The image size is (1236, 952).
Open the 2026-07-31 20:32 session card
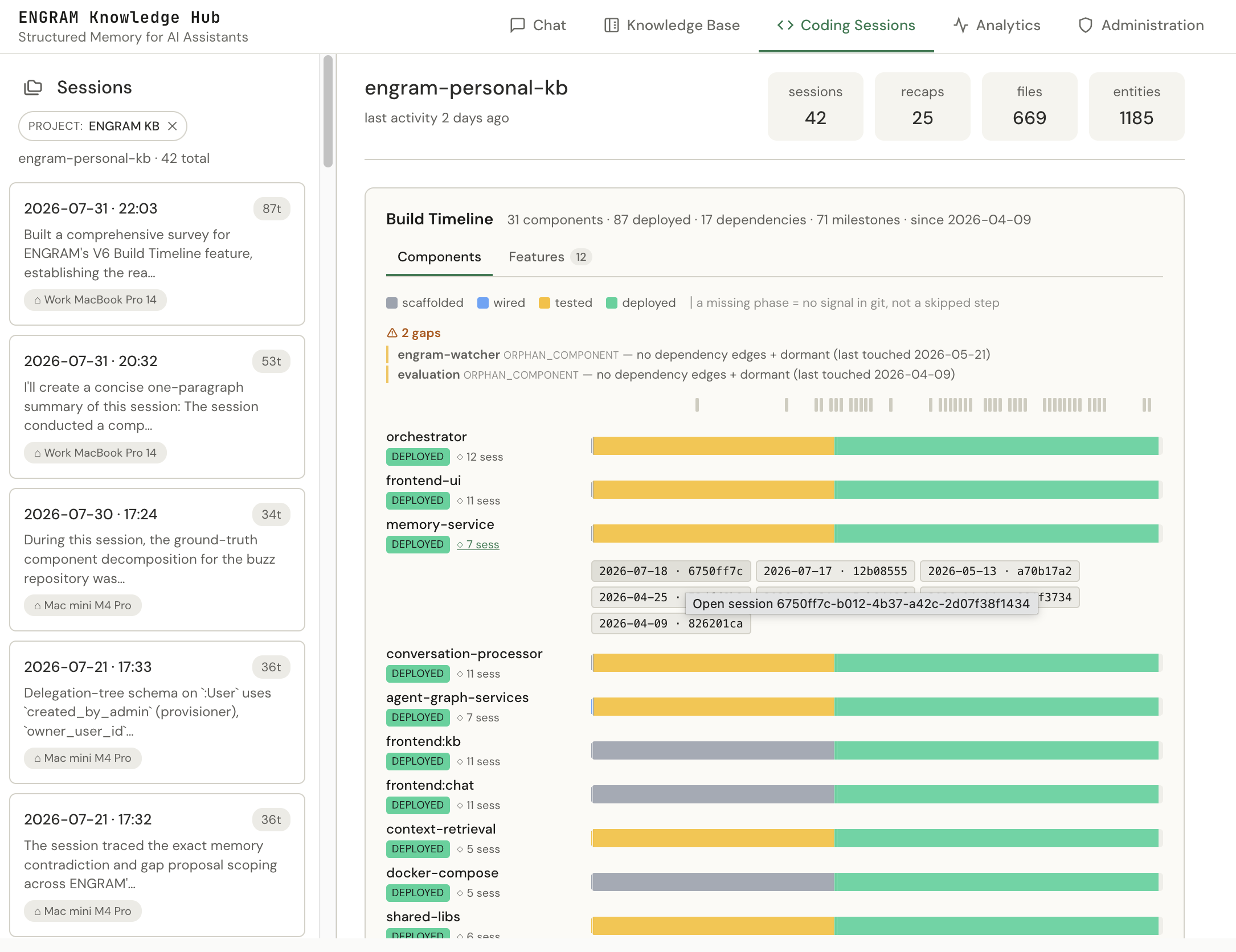click(x=157, y=407)
